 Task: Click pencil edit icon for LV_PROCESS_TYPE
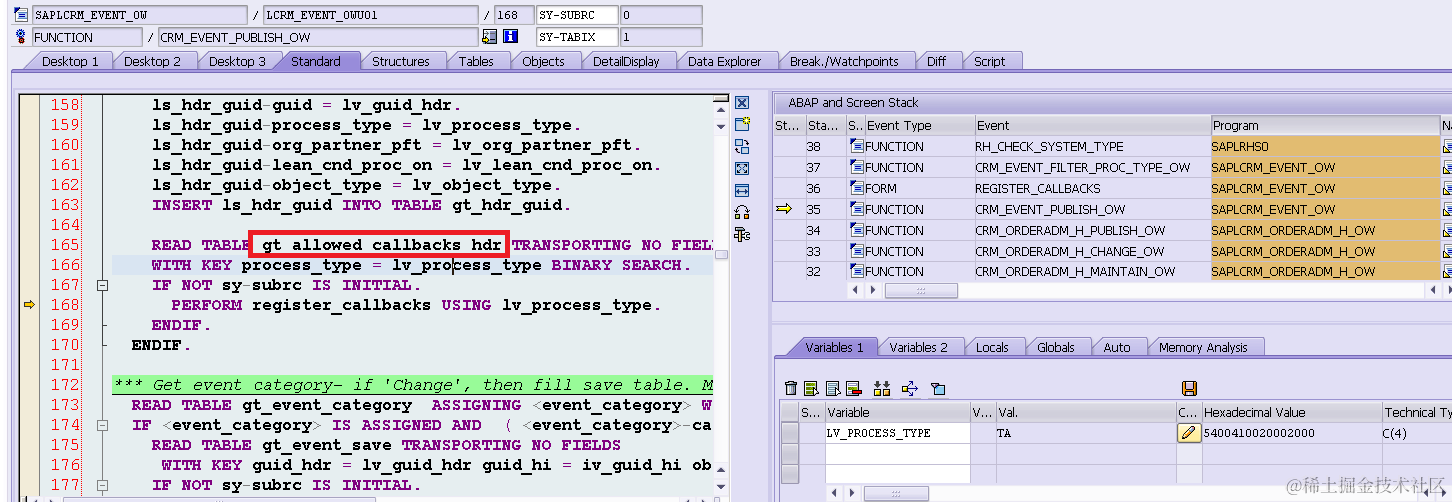point(1188,433)
